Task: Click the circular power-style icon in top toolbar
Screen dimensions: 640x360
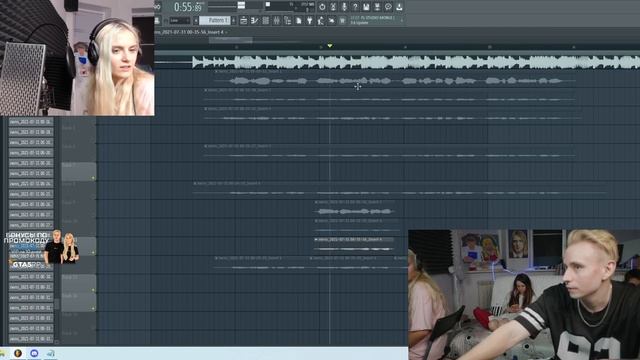Action: click(322, 7)
